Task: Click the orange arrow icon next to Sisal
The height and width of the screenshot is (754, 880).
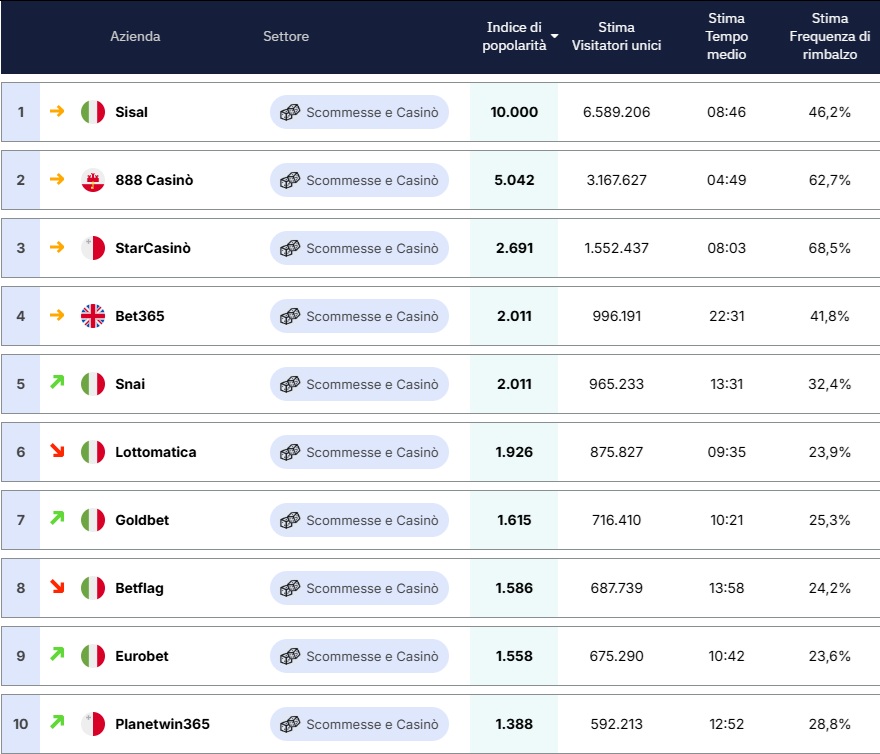Action: [x=55, y=112]
